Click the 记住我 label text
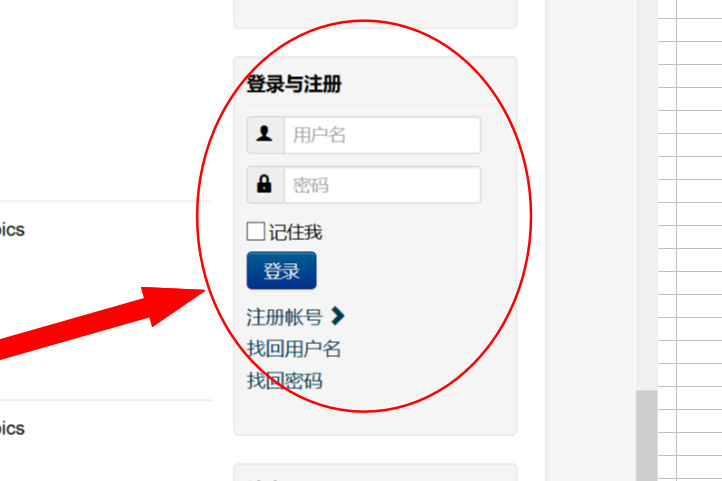 (x=296, y=232)
